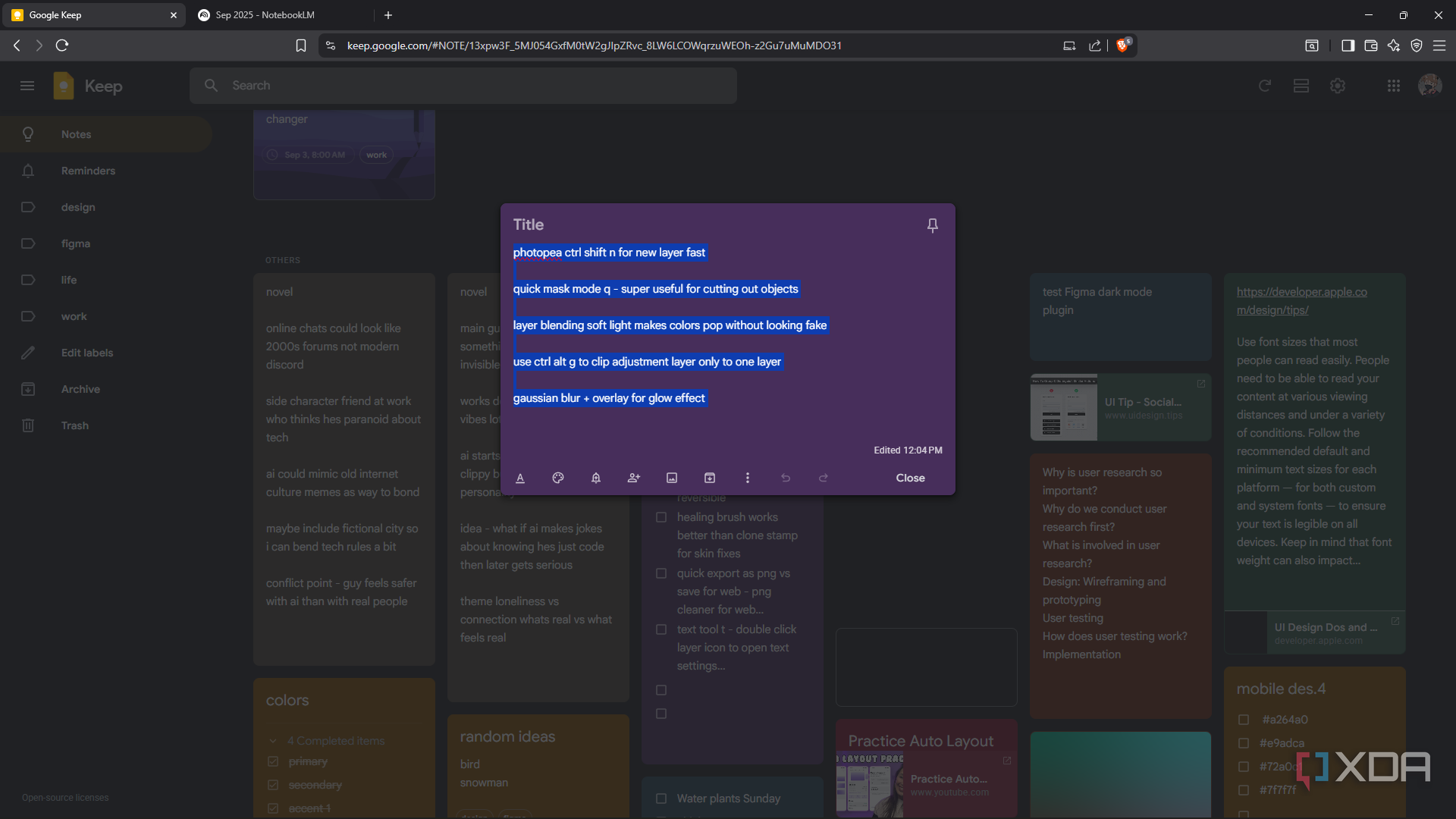
Task: Open Keep settings gear
Action: point(1338,86)
